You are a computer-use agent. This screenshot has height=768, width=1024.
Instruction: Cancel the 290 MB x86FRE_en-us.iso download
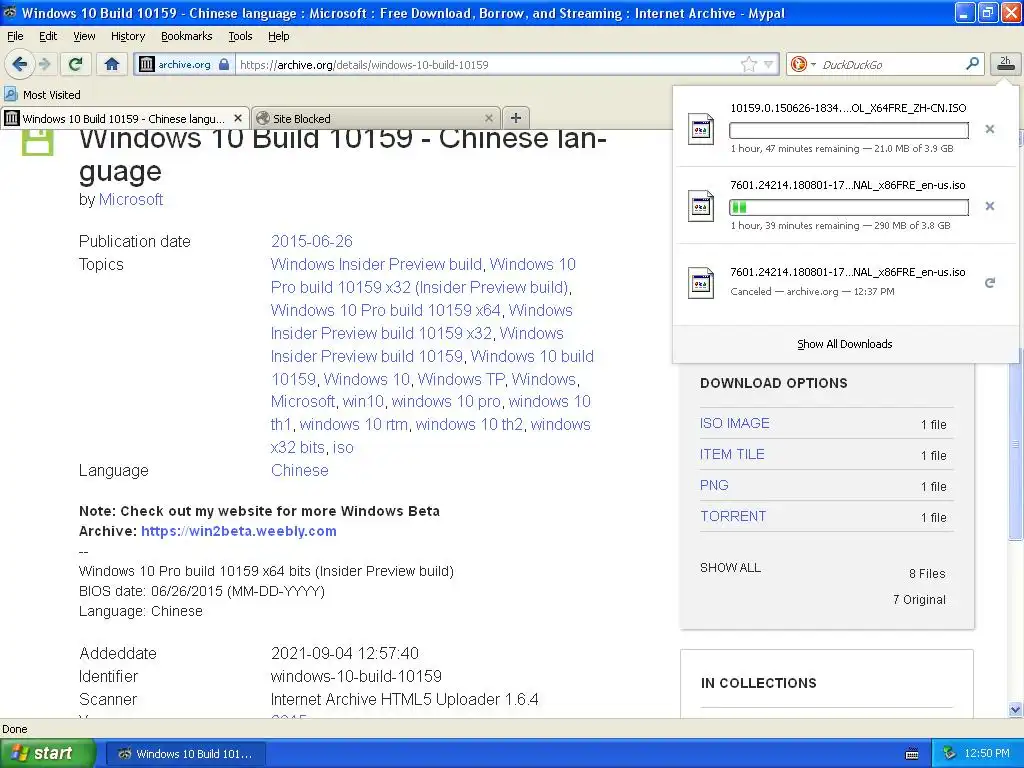[x=989, y=206]
